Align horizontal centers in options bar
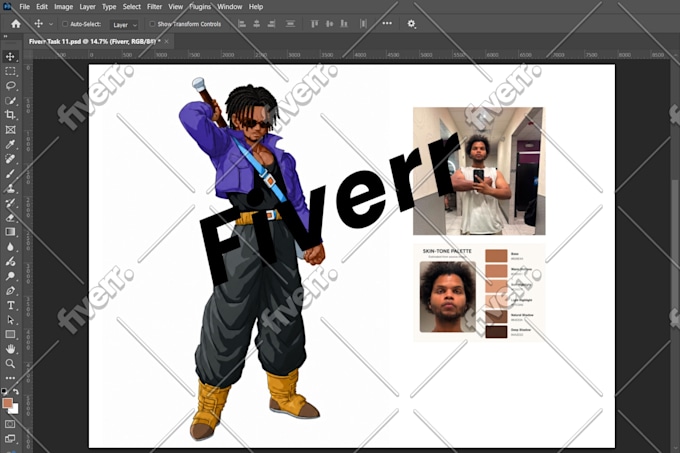This screenshot has width=680, height=453. (x=257, y=24)
